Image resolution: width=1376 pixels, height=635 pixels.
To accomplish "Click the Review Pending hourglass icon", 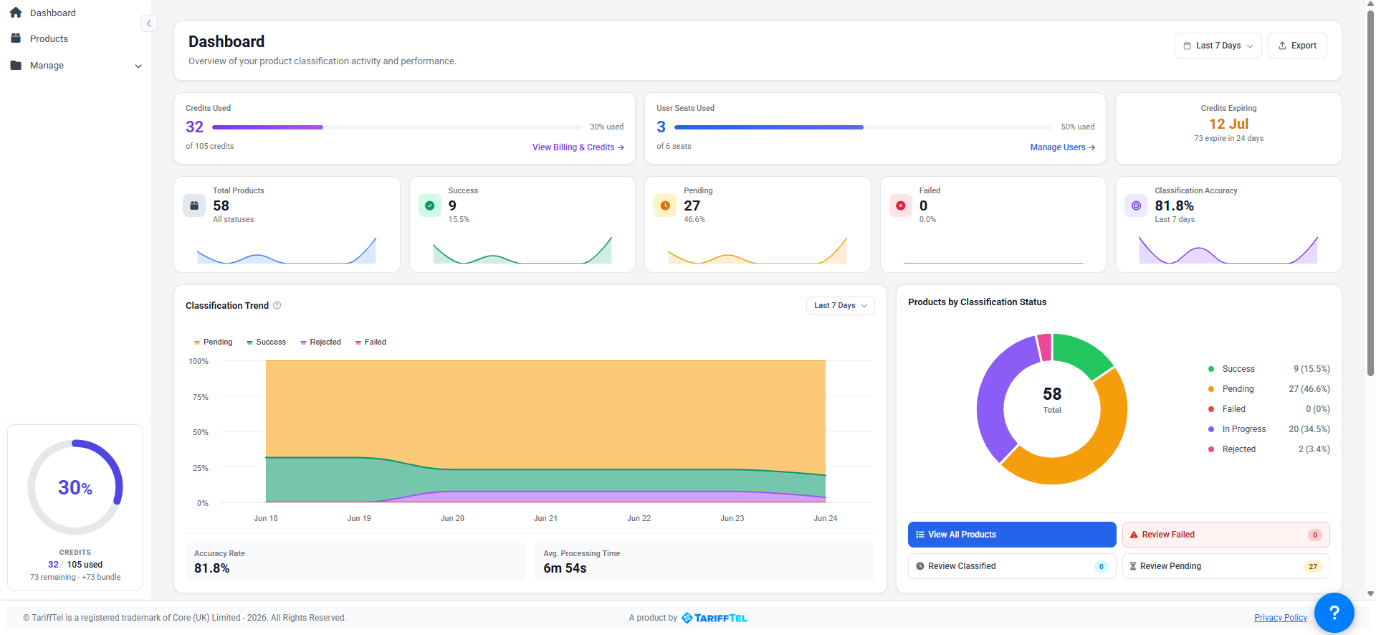I will (x=1133, y=566).
